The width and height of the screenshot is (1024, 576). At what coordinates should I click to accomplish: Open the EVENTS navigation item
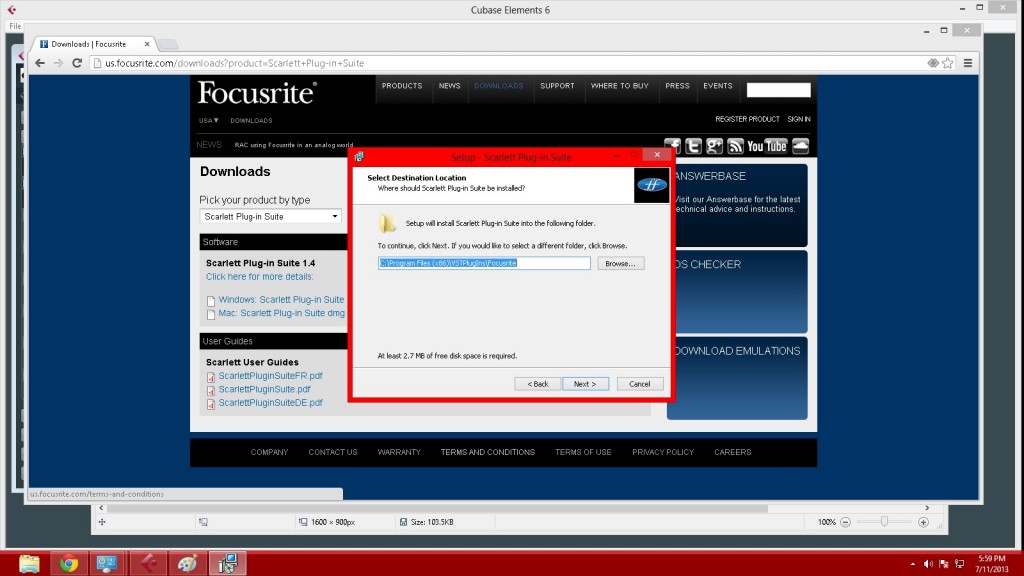pos(718,86)
